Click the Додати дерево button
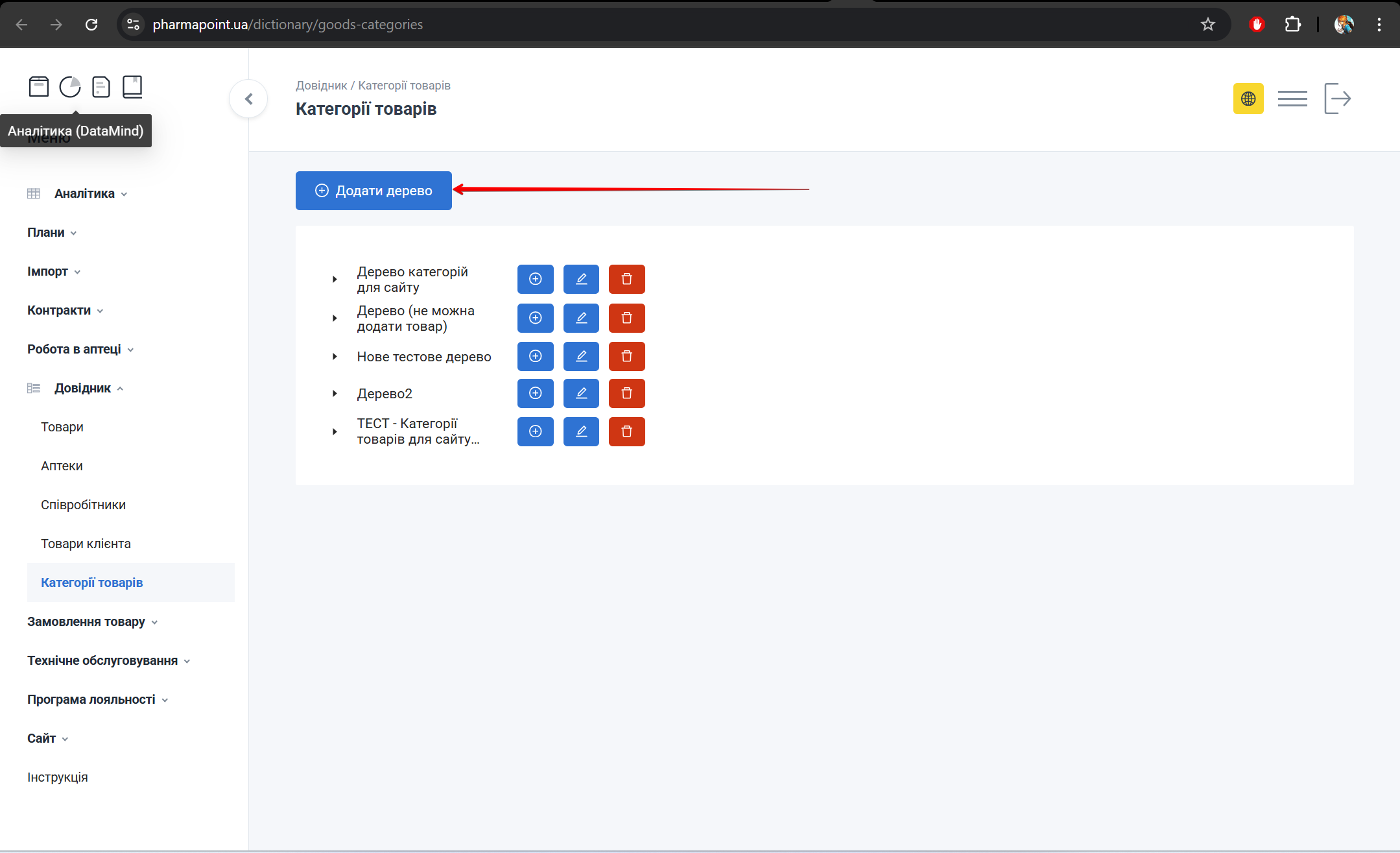Screen dimensions: 1400x853 (374, 191)
